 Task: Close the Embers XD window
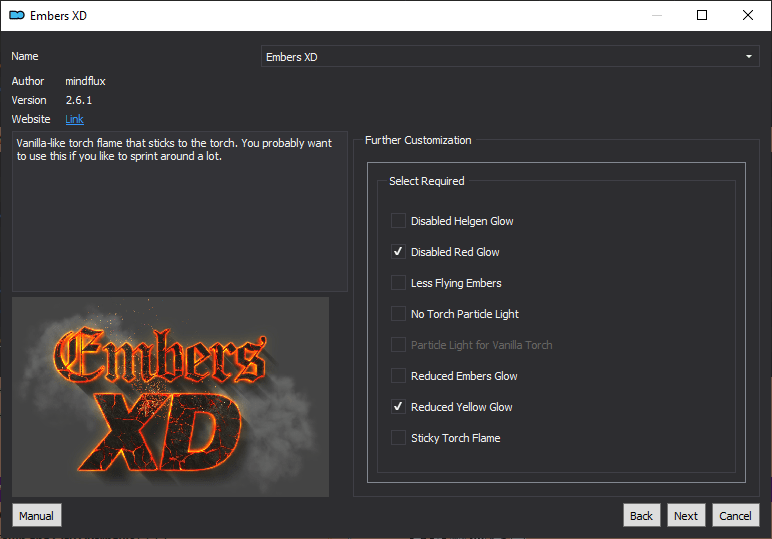click(x=747, y=15)
